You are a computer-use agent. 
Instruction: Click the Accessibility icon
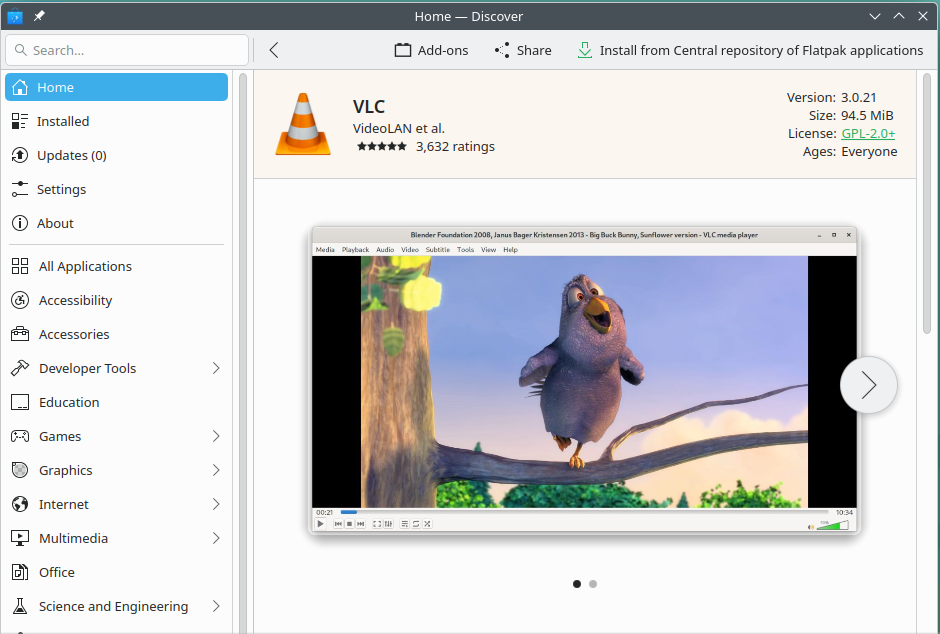click(x=20, y=300)
